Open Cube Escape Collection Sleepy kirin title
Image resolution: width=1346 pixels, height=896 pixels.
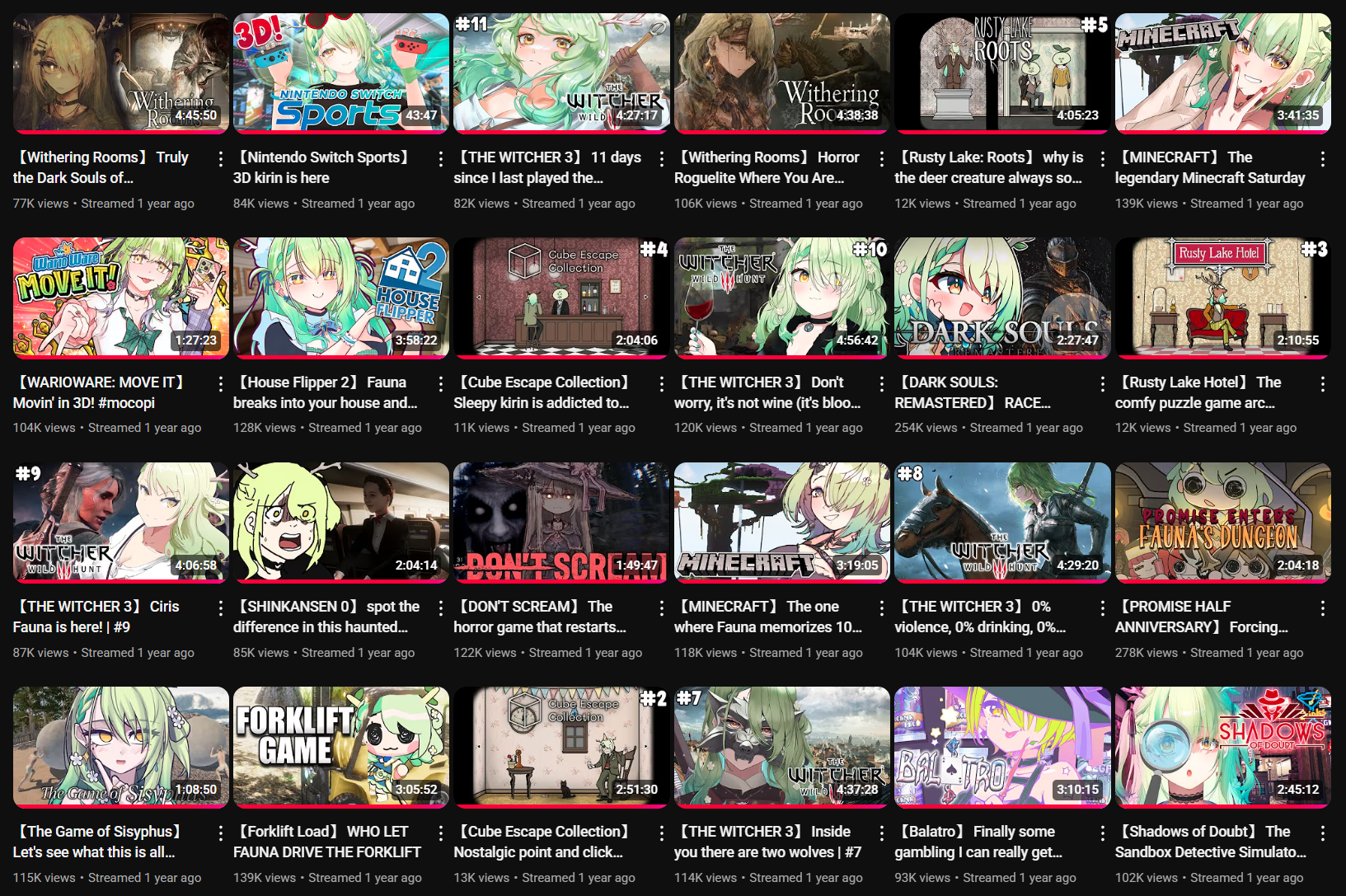(543, 392)
